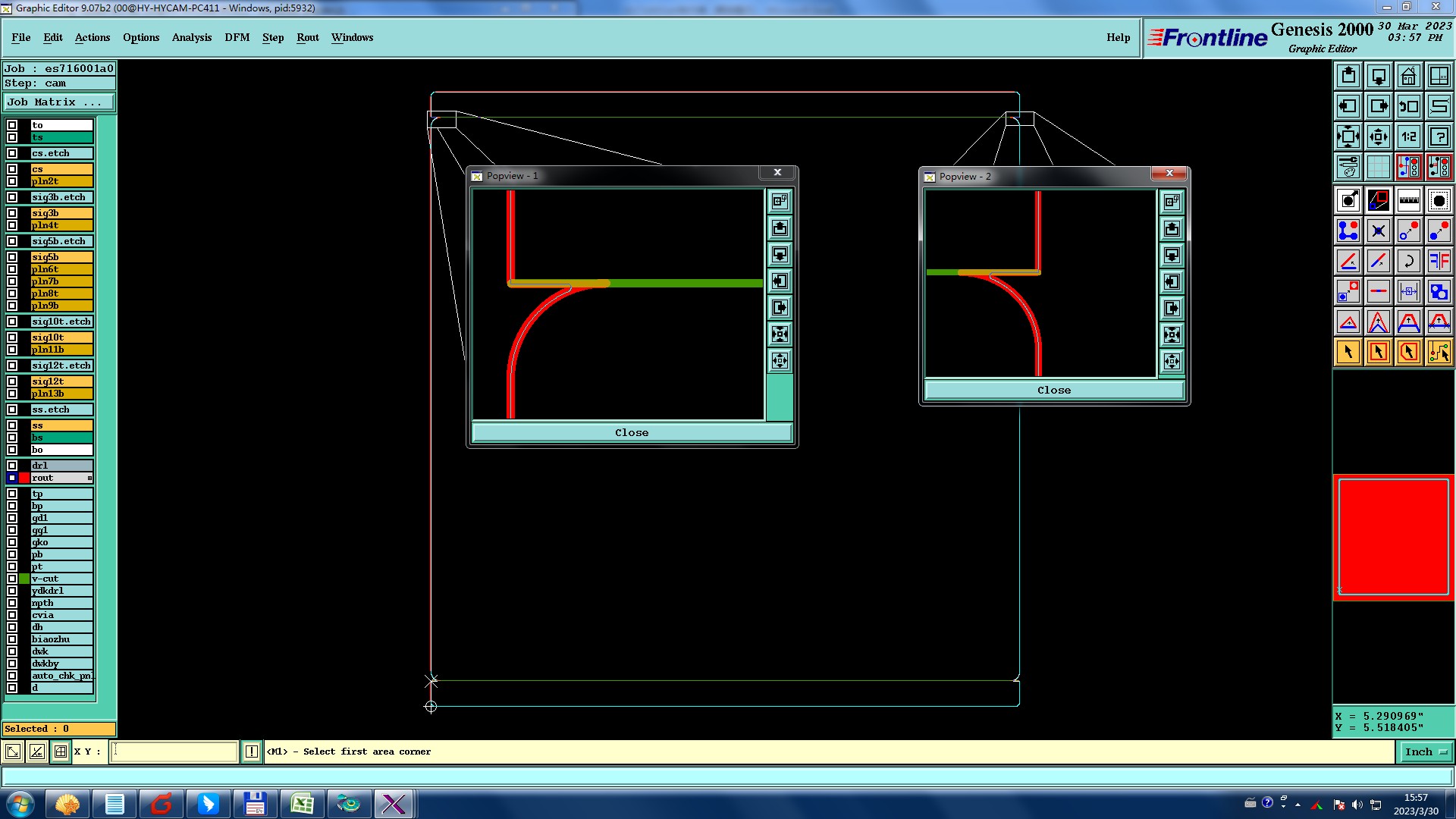Click the rotate feature tool icon
The image size is (1456, 819).
[x=1408, y=261]
